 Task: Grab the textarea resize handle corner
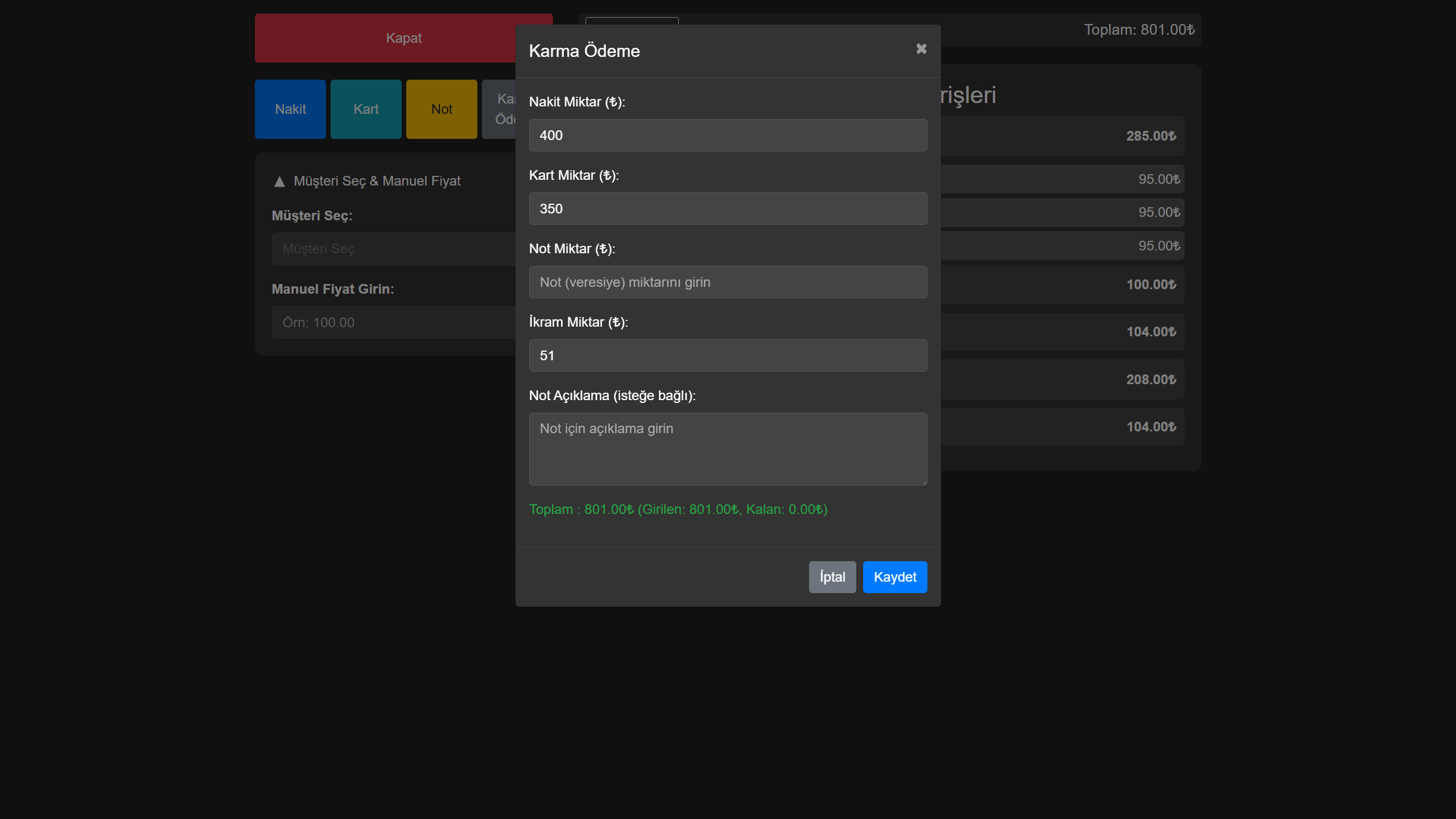[x=923, y=481]
